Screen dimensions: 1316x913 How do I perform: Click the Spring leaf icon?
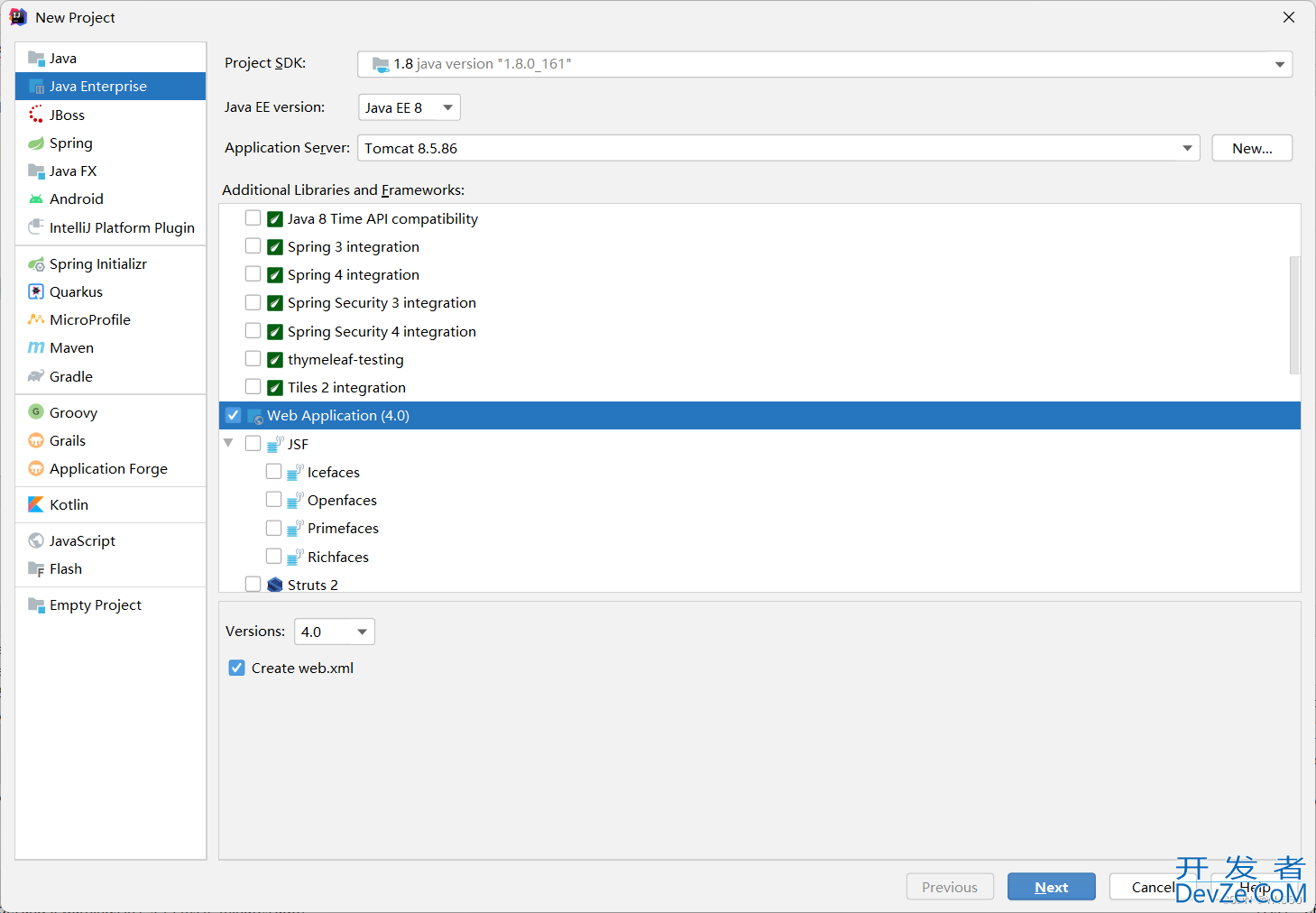click(x=36, y=143)
